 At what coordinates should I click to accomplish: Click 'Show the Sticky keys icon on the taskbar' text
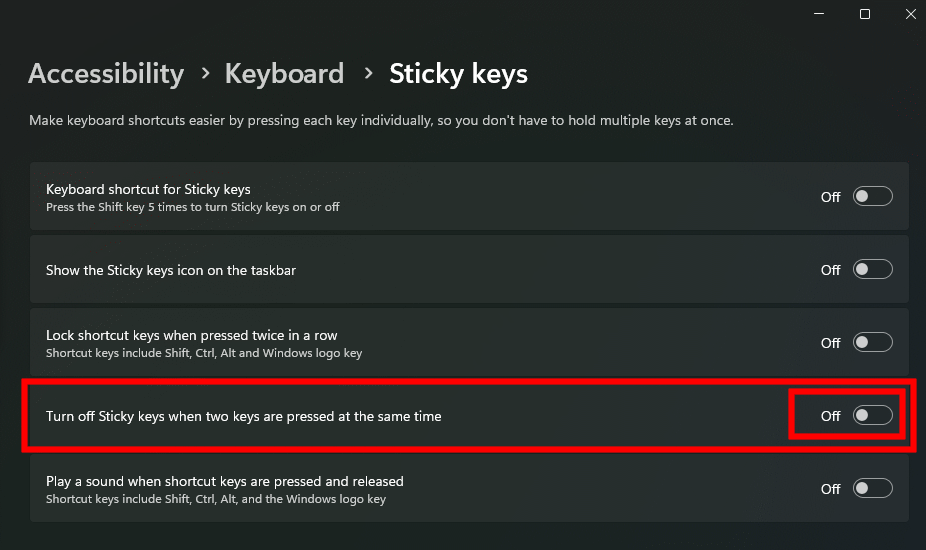(171, 270)
